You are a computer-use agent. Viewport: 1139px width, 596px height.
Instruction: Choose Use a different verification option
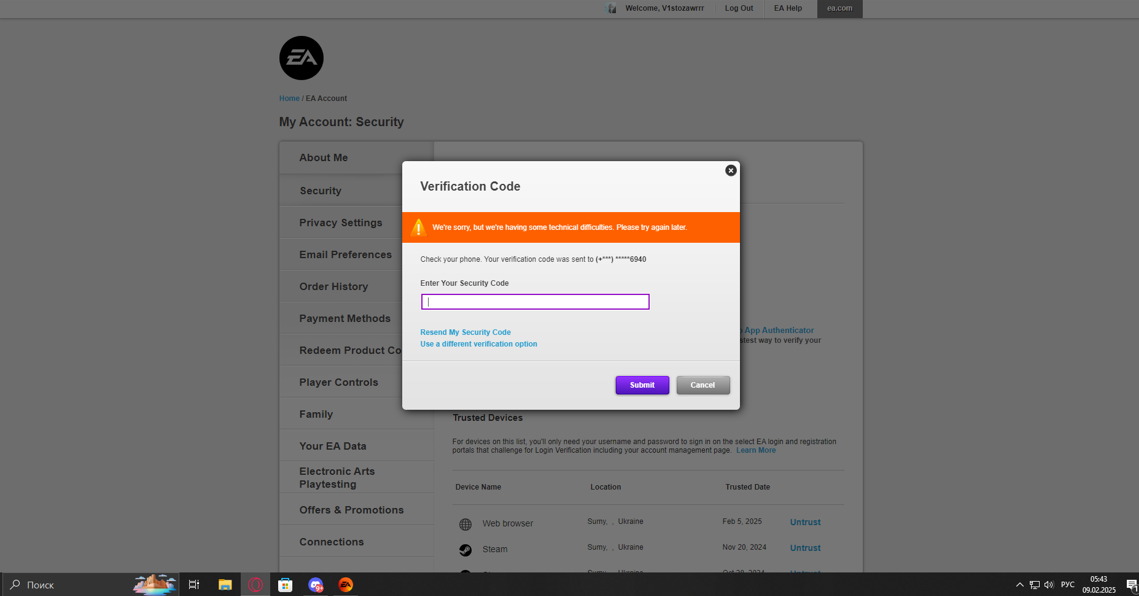478,344
